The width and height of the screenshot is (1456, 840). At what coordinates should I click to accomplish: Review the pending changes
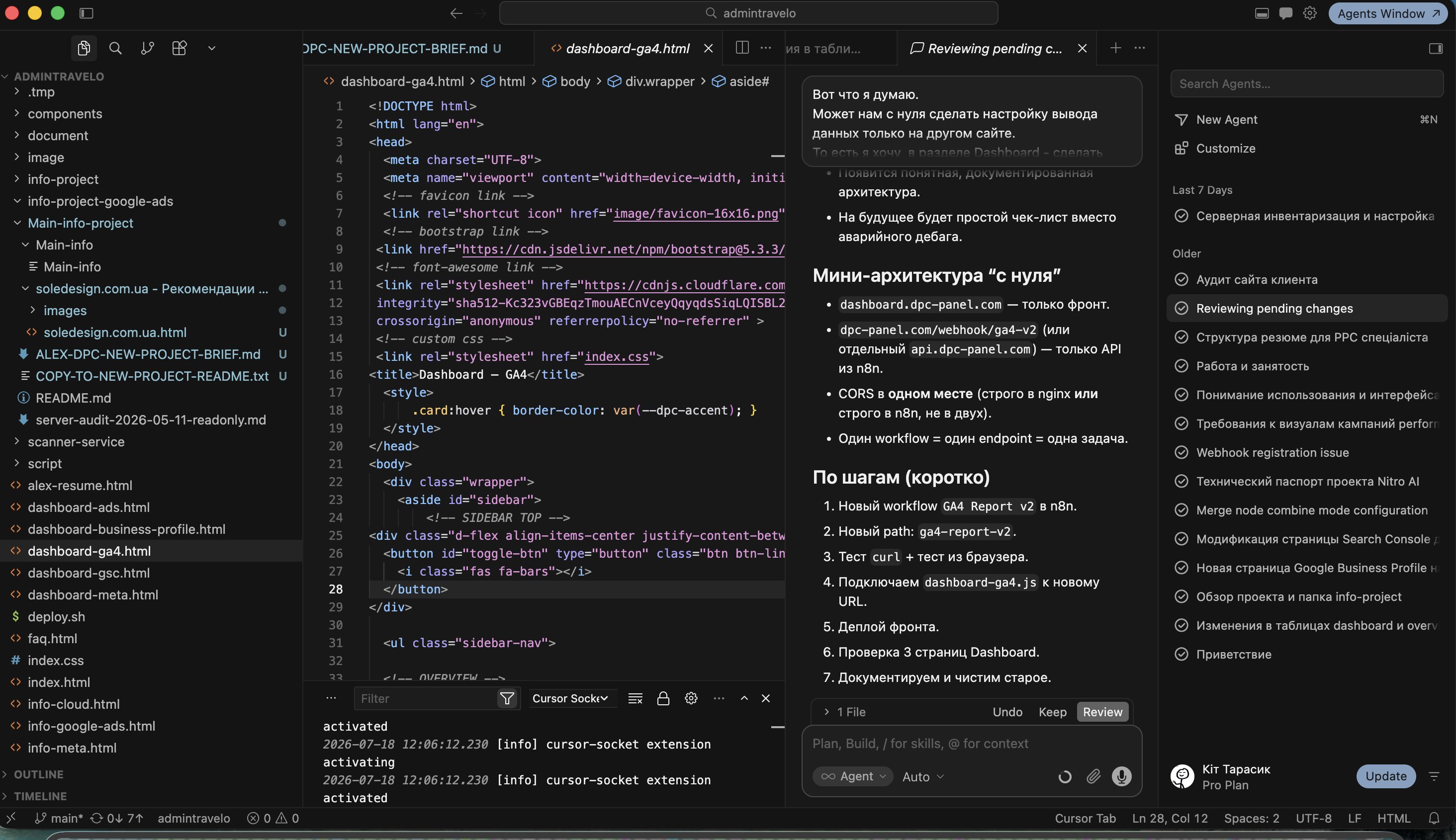pyautogui.click(x=1102, y=712)
